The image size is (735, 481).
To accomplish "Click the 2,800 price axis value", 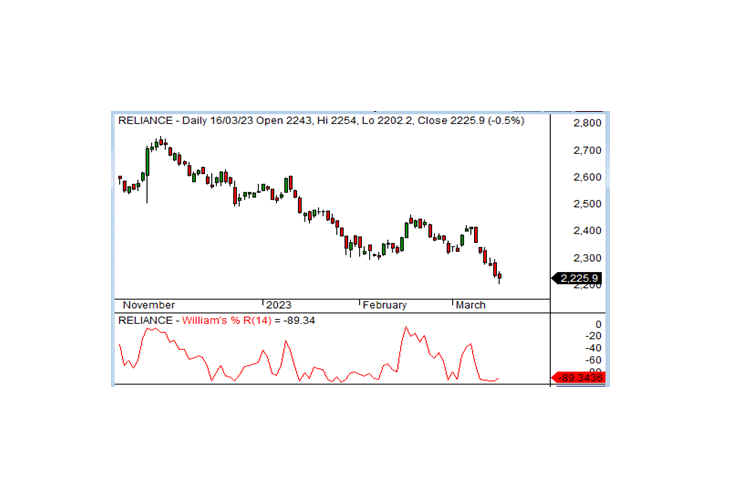I will [x=587, y=123].
